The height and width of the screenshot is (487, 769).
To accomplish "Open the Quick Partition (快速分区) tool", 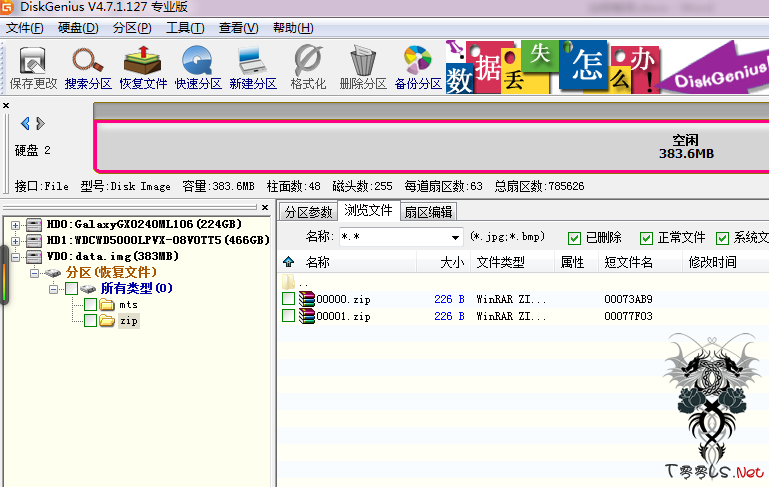I will 198,67.
